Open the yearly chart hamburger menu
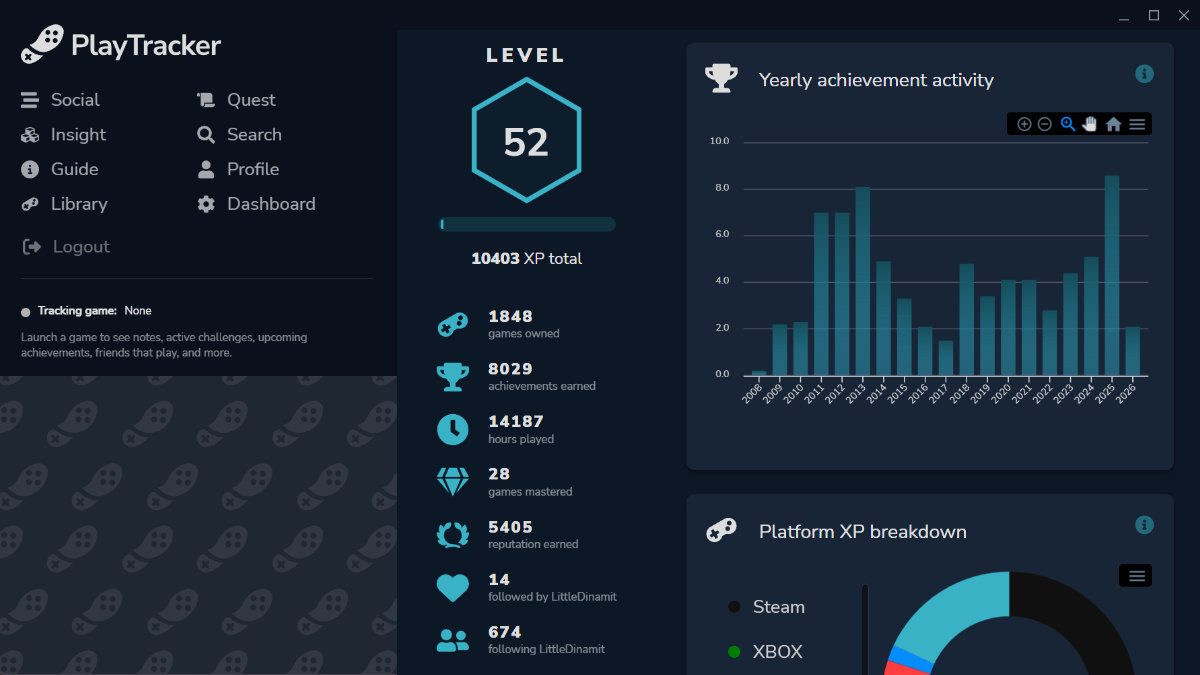The image size is (1200, 675). 1137,124
